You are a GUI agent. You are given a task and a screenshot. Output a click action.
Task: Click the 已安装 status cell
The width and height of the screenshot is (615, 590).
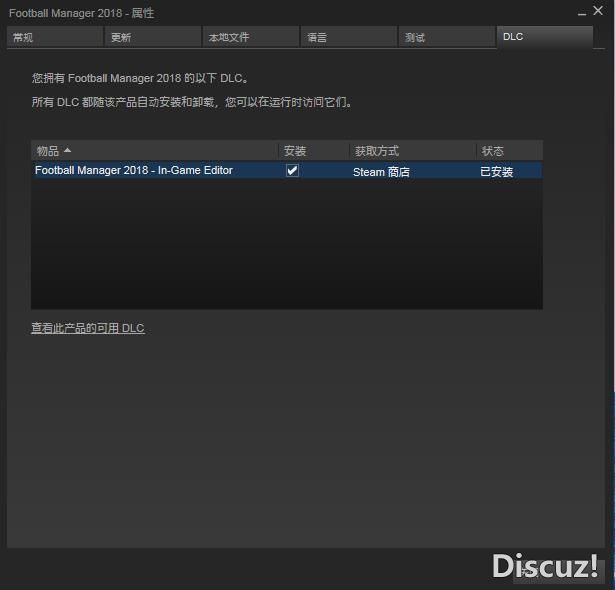[497, 172]
